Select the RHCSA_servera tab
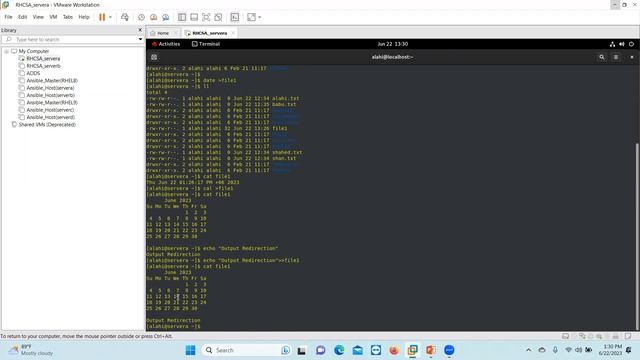This screenshot has width=640, height=360. pos(209,33)
